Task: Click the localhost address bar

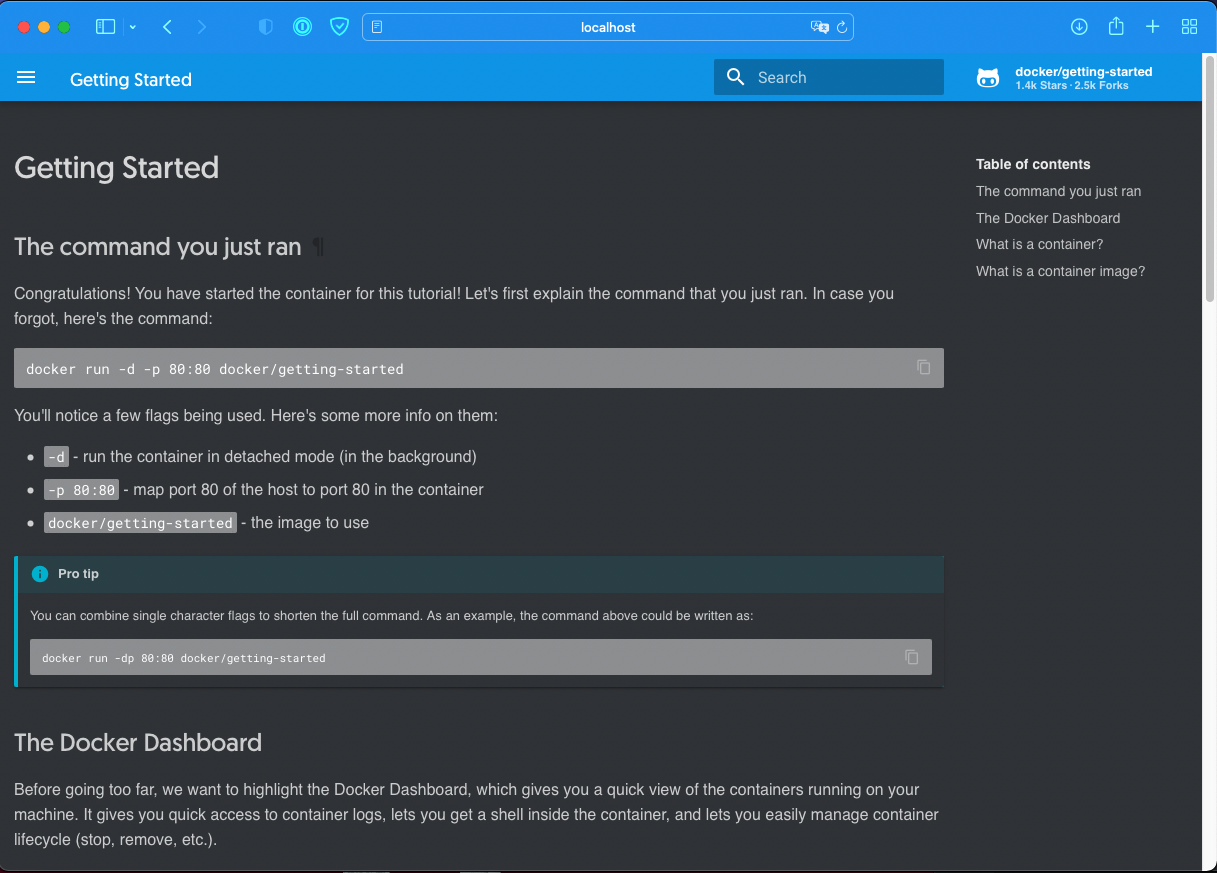Action: (608, 27)
